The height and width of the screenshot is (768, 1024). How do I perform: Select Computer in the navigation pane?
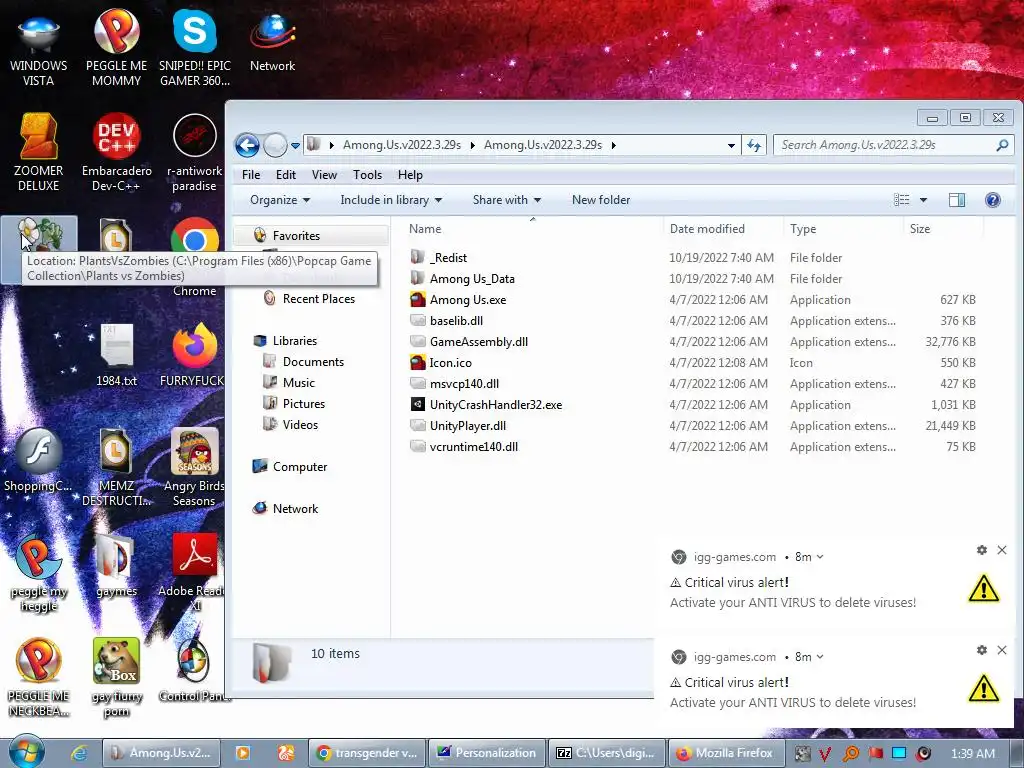coord(300,467)
